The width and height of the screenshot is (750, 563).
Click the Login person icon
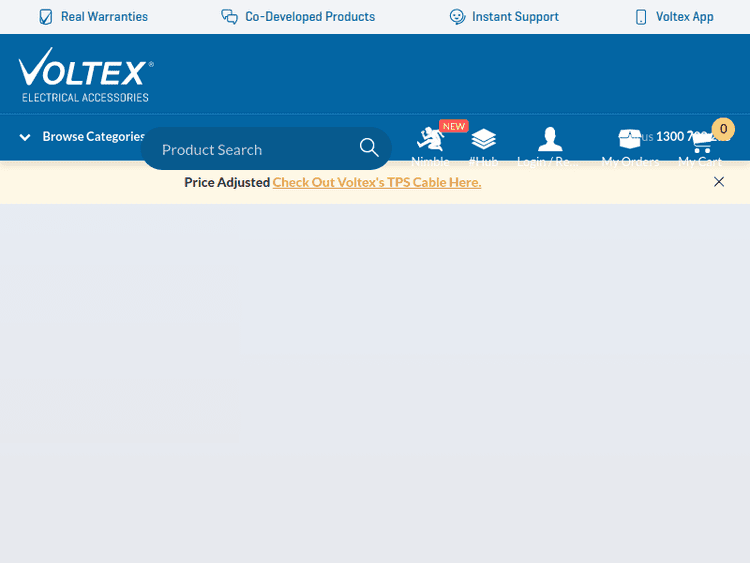pos(549,140)
